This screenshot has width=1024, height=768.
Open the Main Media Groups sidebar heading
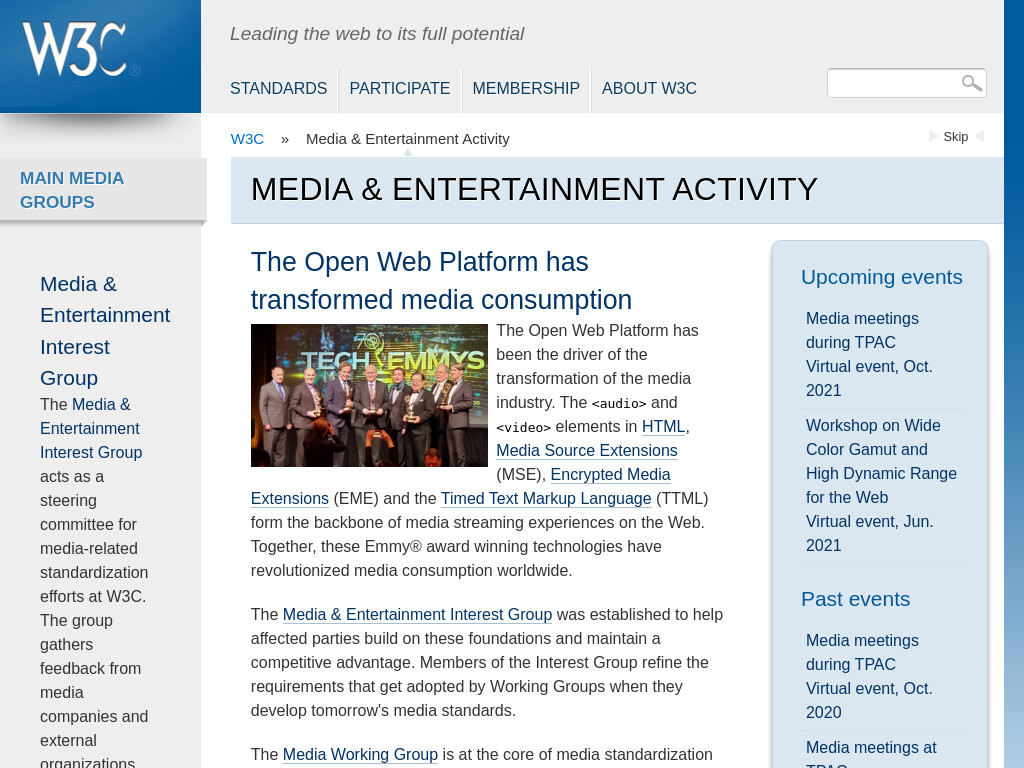(72, 190)
